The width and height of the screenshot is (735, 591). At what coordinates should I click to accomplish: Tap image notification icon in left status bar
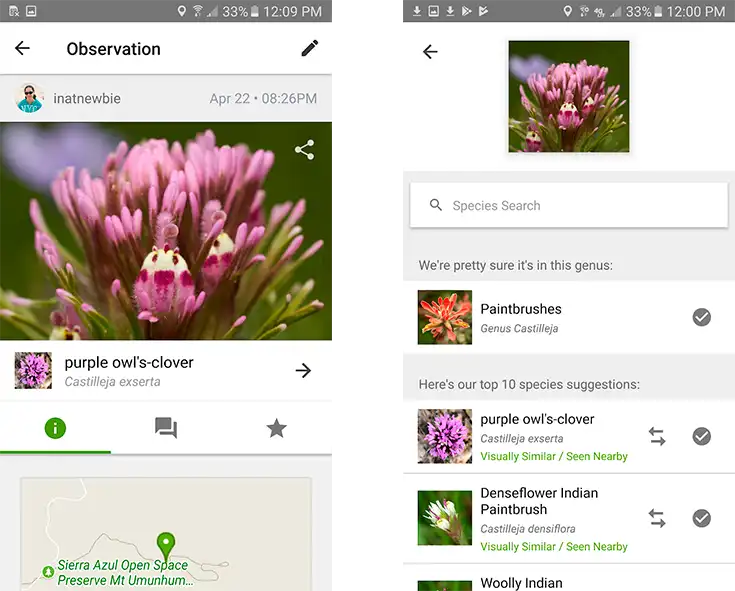point(31,11)
